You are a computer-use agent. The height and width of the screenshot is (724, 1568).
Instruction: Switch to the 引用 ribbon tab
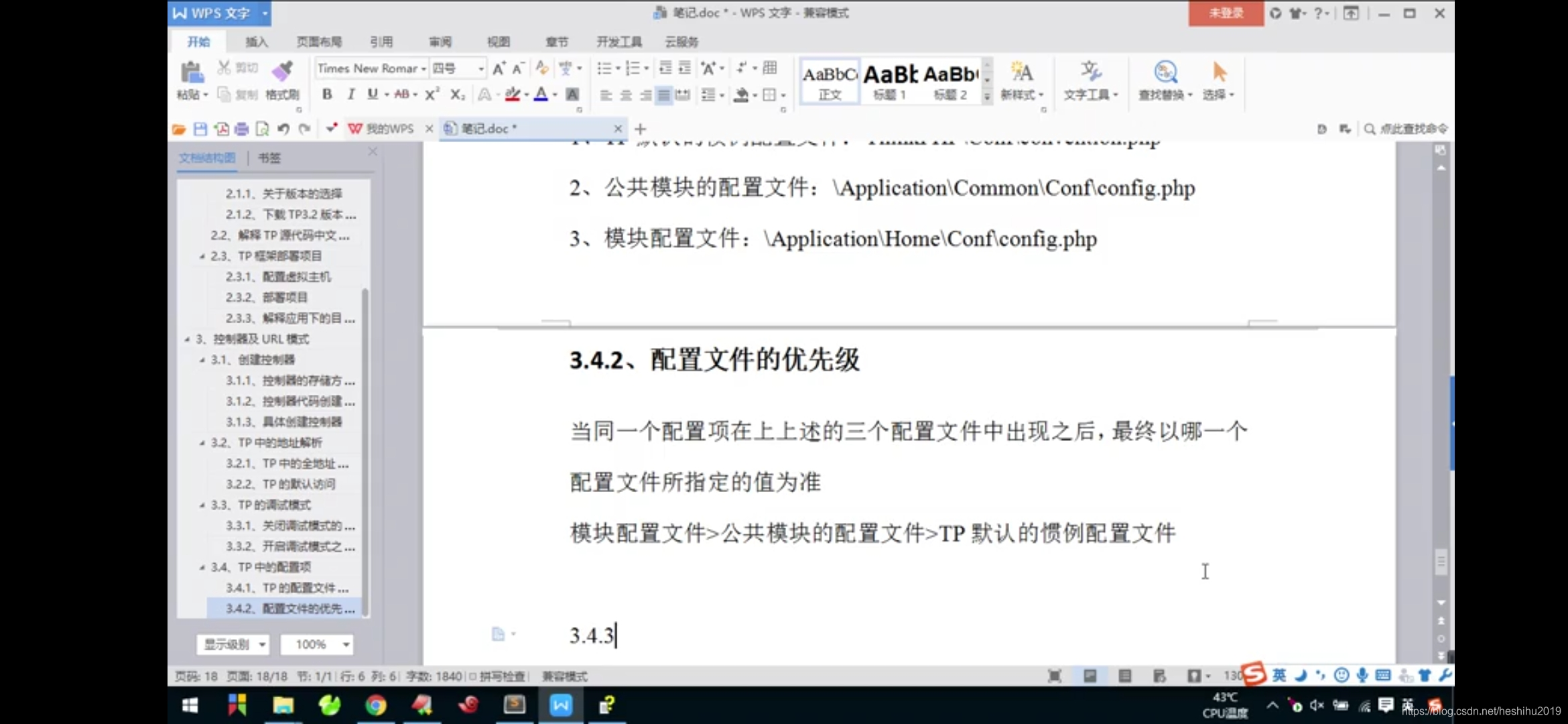pyautogui.click(x=381, y=42)
